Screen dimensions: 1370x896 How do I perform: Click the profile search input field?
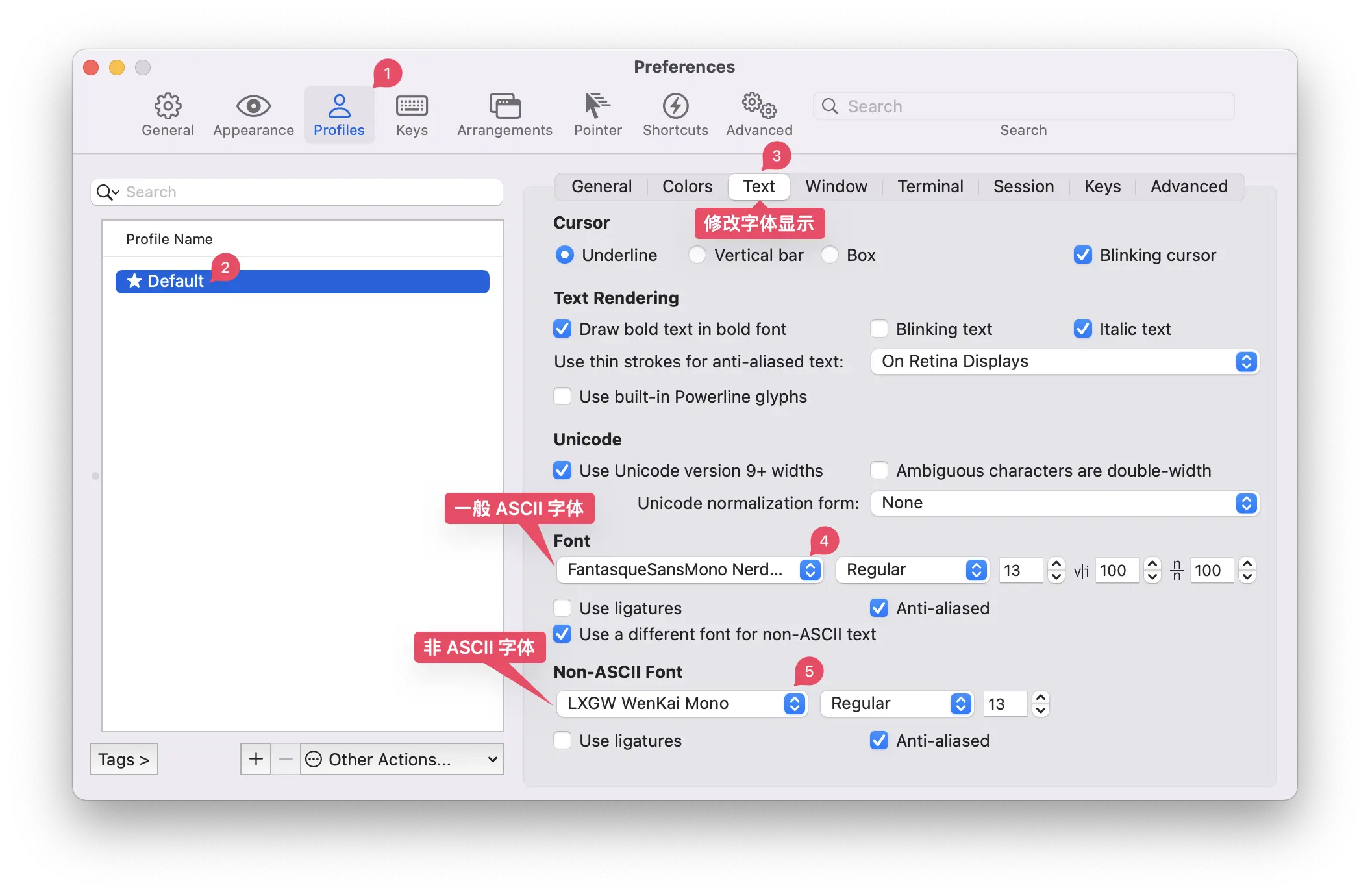(297, 191)
